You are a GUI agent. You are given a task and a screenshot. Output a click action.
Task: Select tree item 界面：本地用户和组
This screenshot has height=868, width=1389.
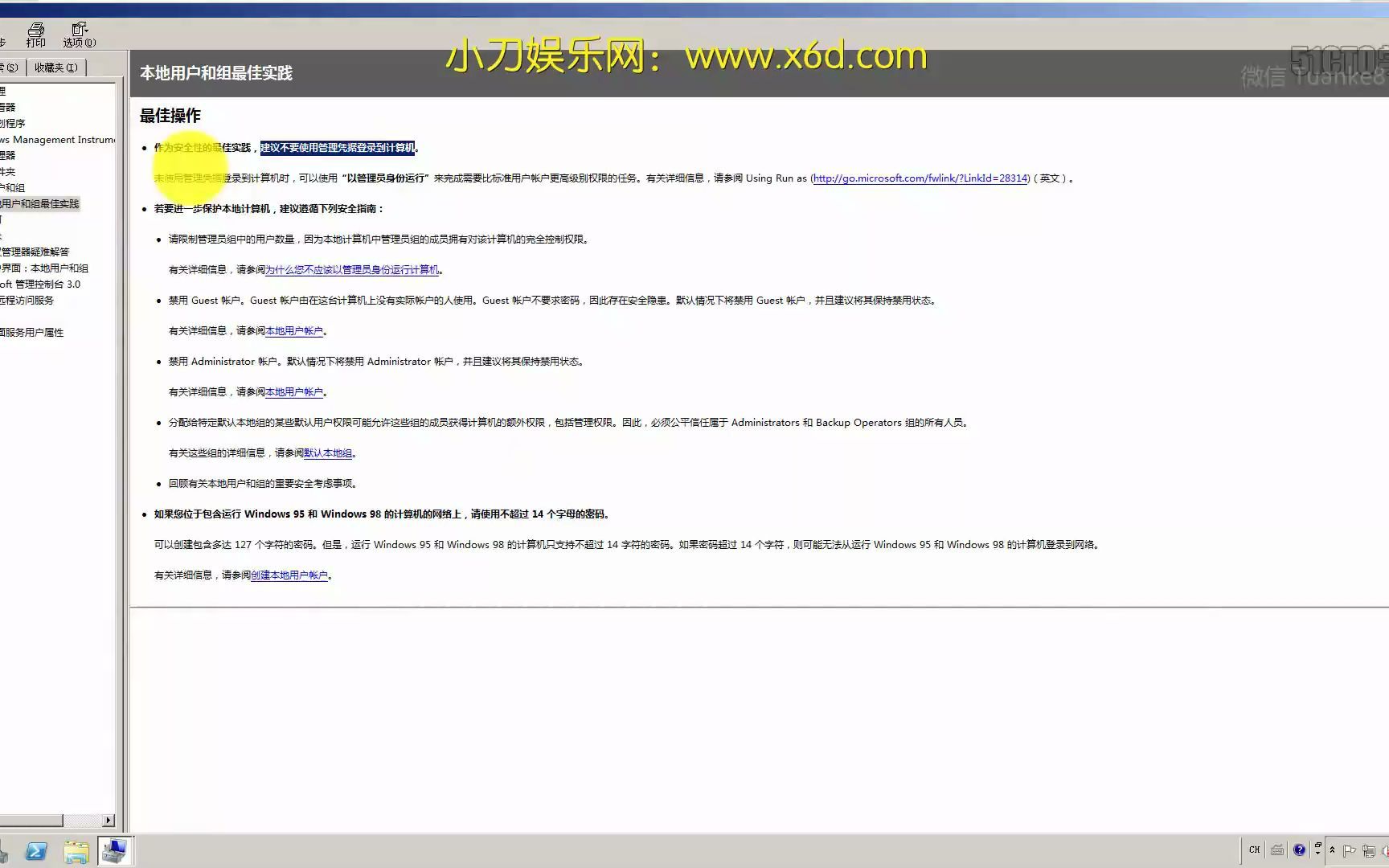pos(44,268)
